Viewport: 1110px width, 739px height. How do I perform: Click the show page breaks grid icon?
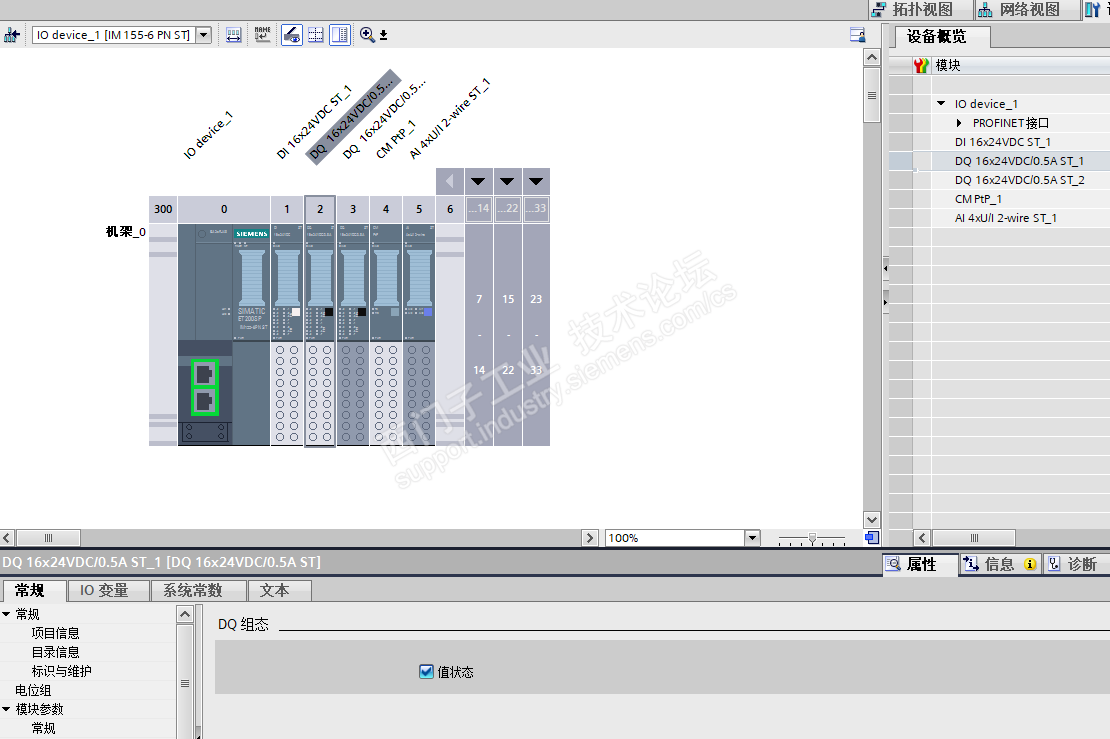pos(316,35)
